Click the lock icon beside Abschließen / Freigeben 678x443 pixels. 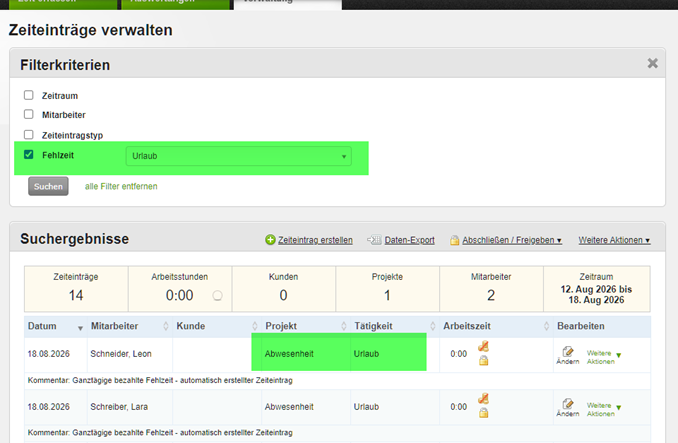pos(454,240)
